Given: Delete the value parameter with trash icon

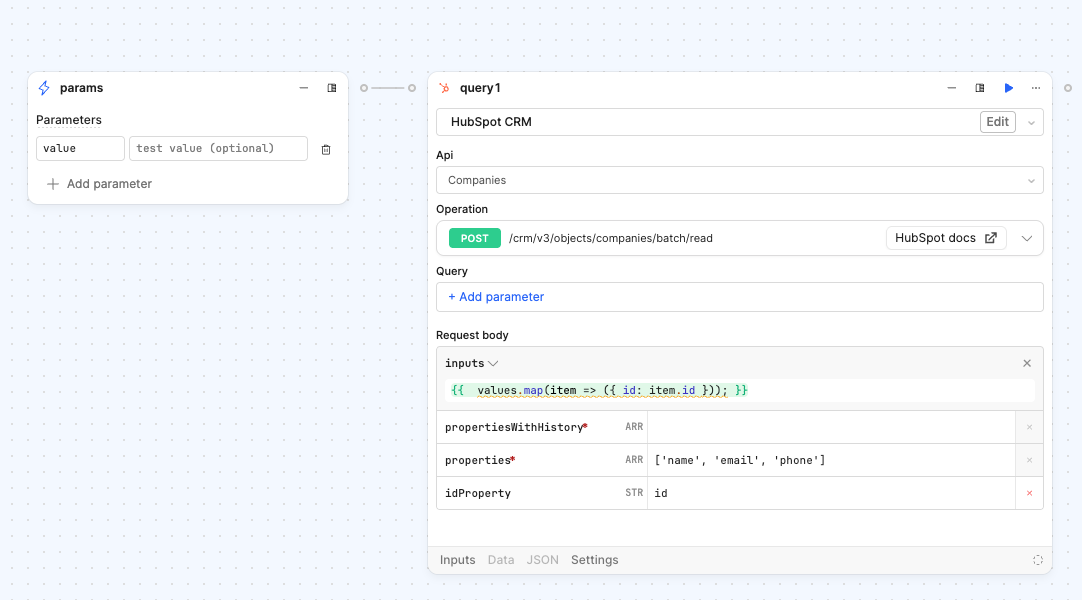Looking at the screenshot, I should coord(326,149).
